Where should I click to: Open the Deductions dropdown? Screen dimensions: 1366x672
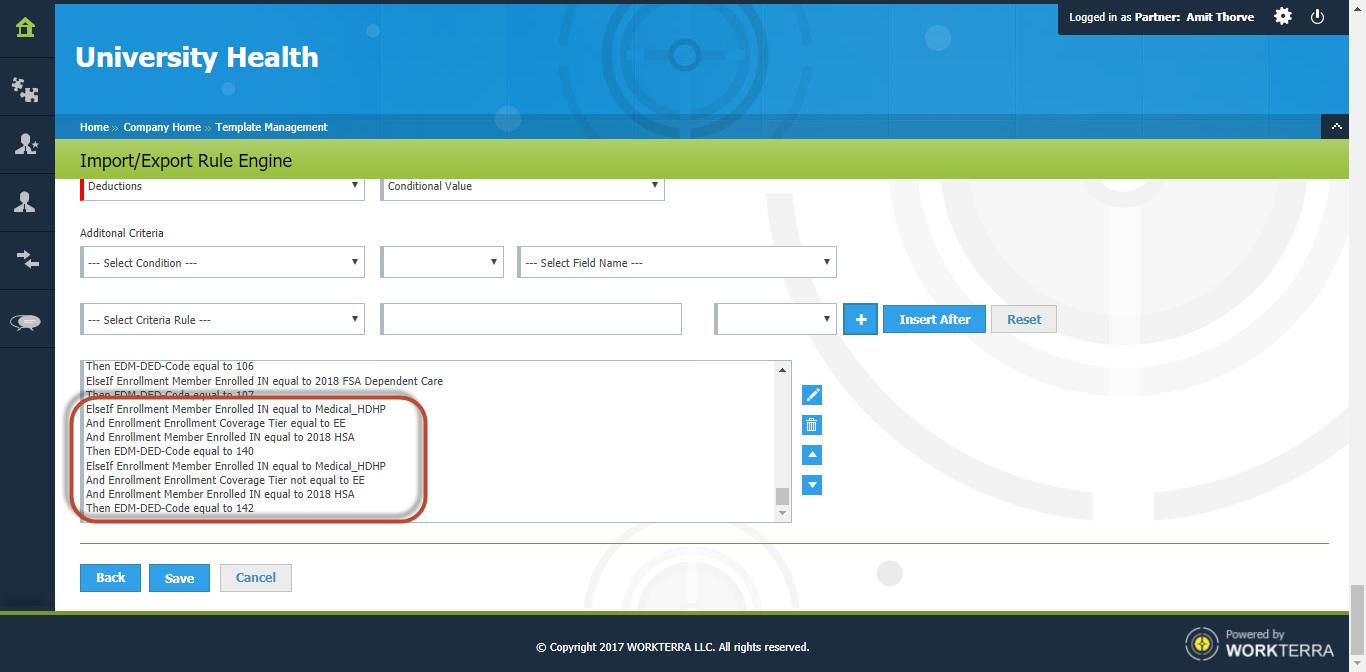[x=222, y=186]
